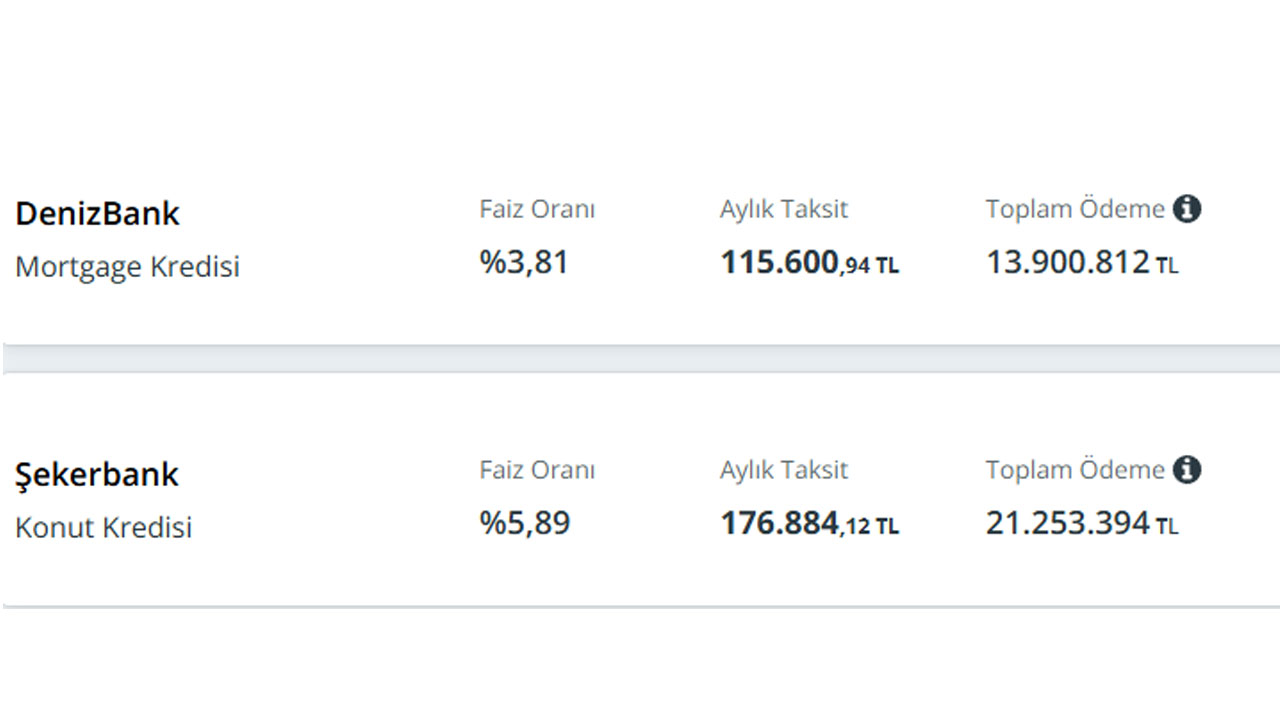Image resolution: width=1280 pixels, height=720 pixels.
Task: Click Faiz Oranı label in Şekerbank row
Action: click(537, 470)
